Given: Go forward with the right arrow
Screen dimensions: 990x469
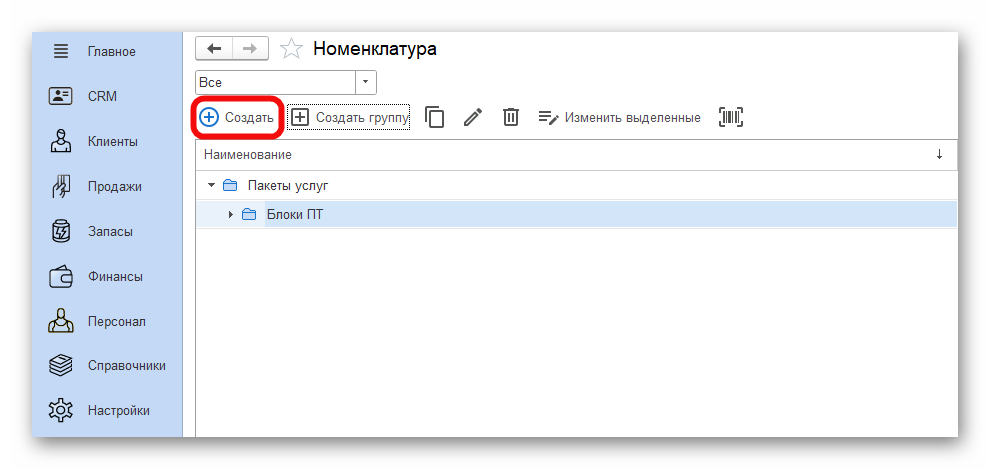Looking at the screenshot, I should point(250,49).
